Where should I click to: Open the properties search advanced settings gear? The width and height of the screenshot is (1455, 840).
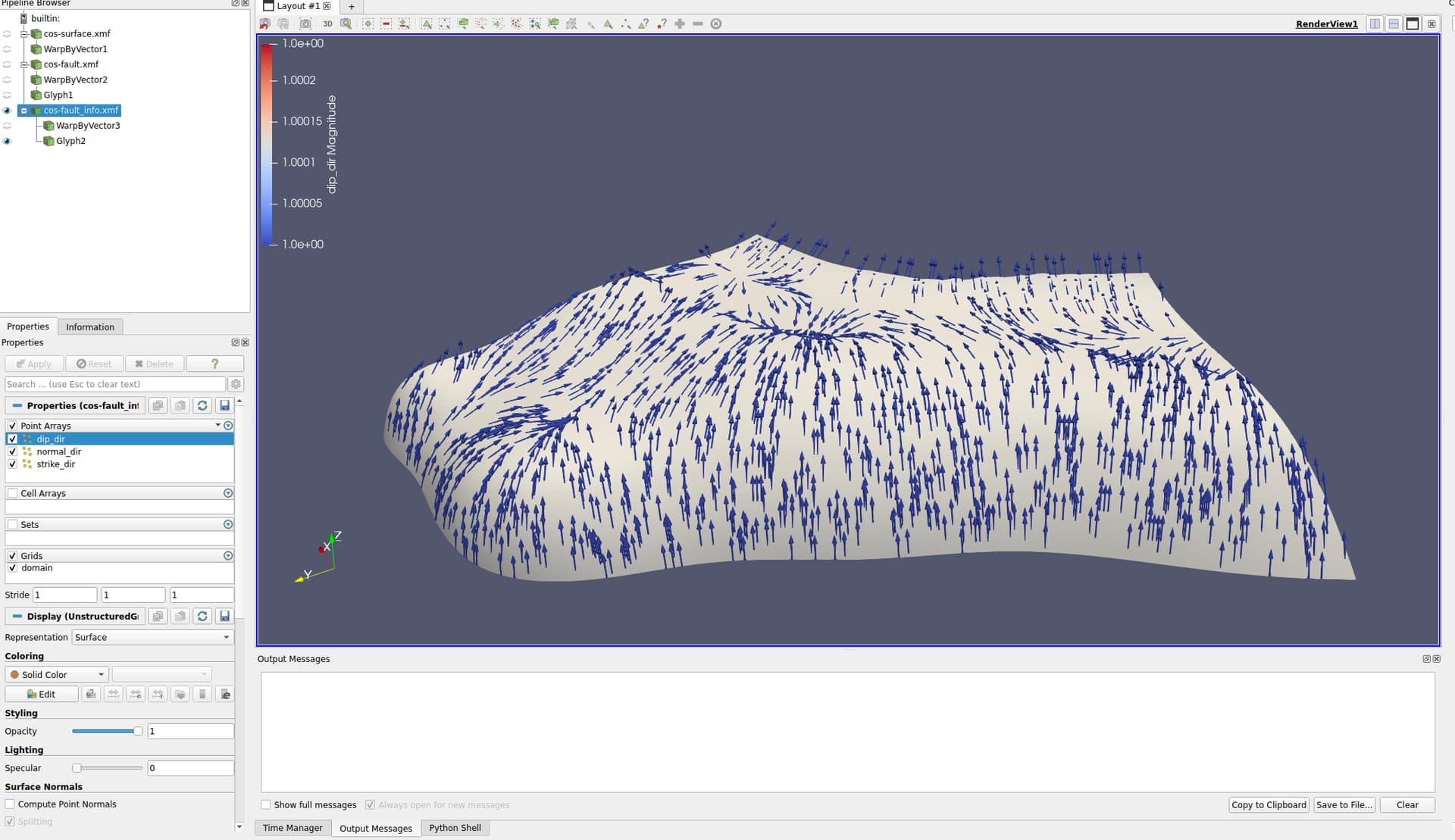[x=236, y=385]
